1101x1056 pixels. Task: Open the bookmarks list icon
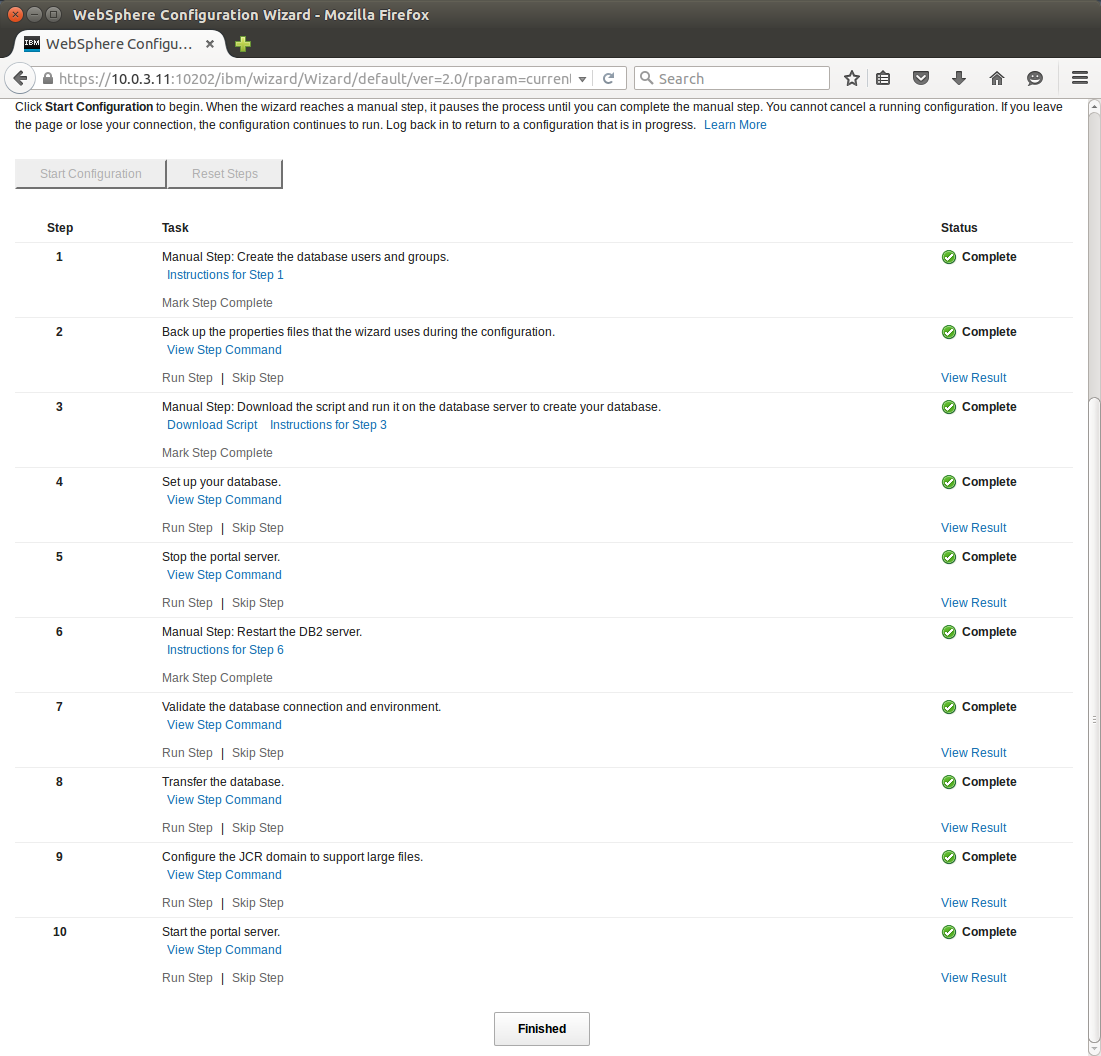[883, 79]
